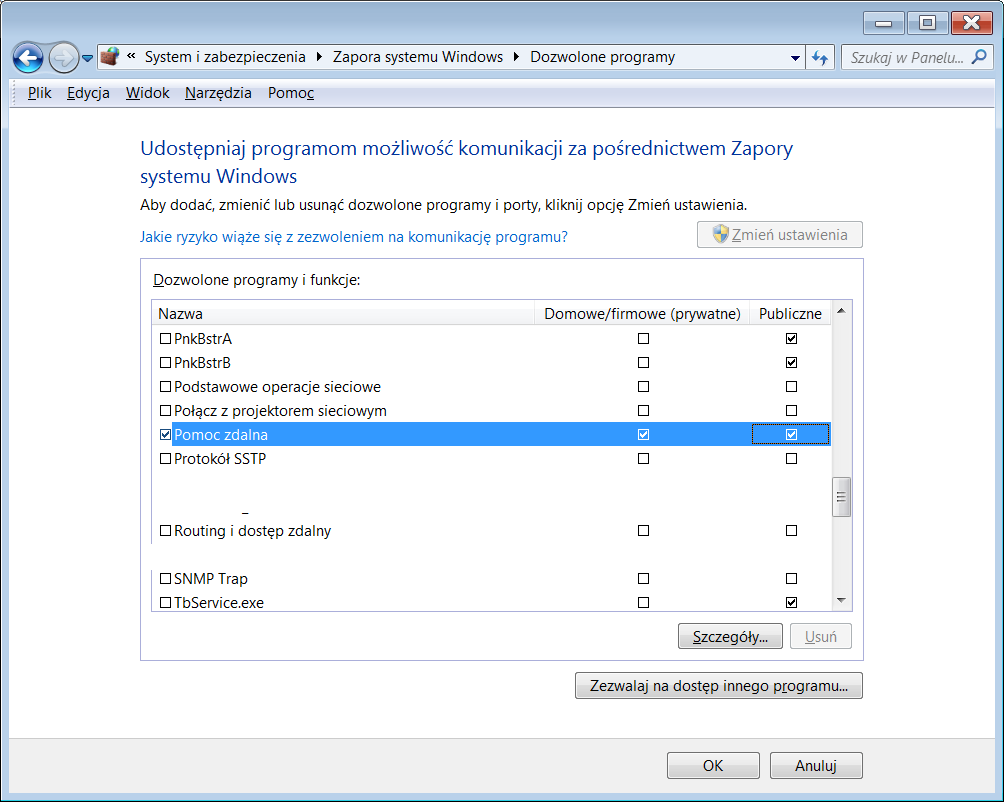This screenshot has width=1004, height=802.
Task: Open the link about communication risk
Action: point(353,237)
